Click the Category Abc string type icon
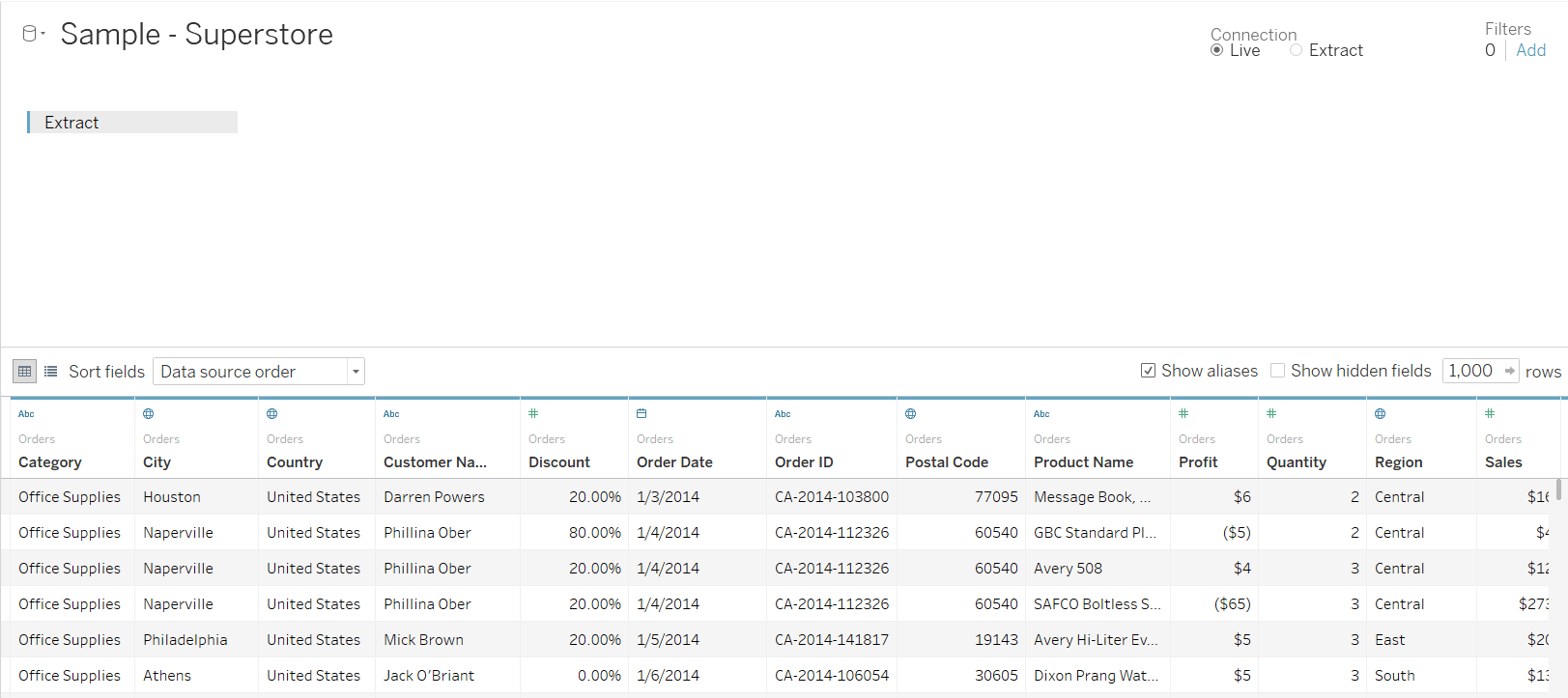 (26, 414)
